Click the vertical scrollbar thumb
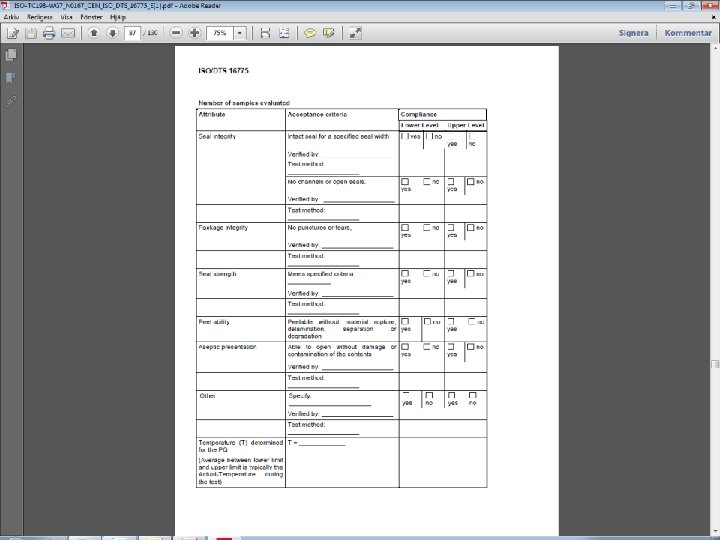Image resolution: width=720 pixels, height=540 pixels. click(x=715, y=364)
